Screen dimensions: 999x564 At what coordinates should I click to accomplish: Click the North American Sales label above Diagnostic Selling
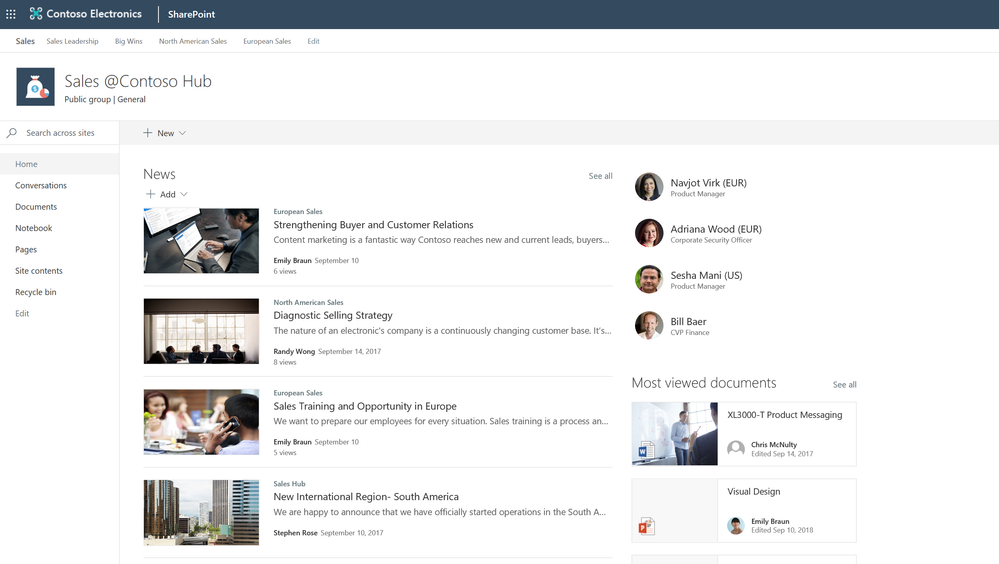click(308, 302)
